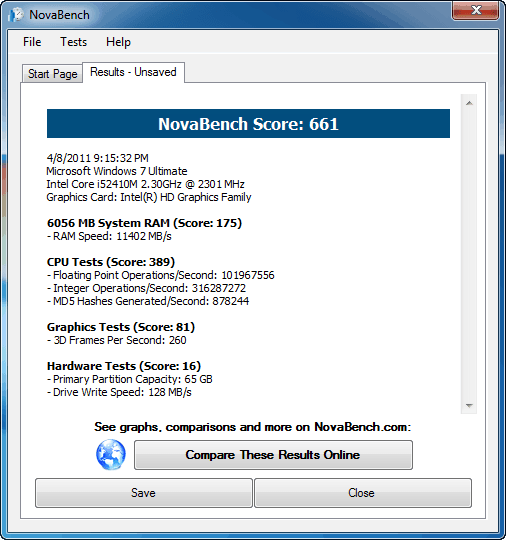This screenshot has width=506, height=540.
Task: Click the scrollbar down arrow
Action: (x=469, y=406)
